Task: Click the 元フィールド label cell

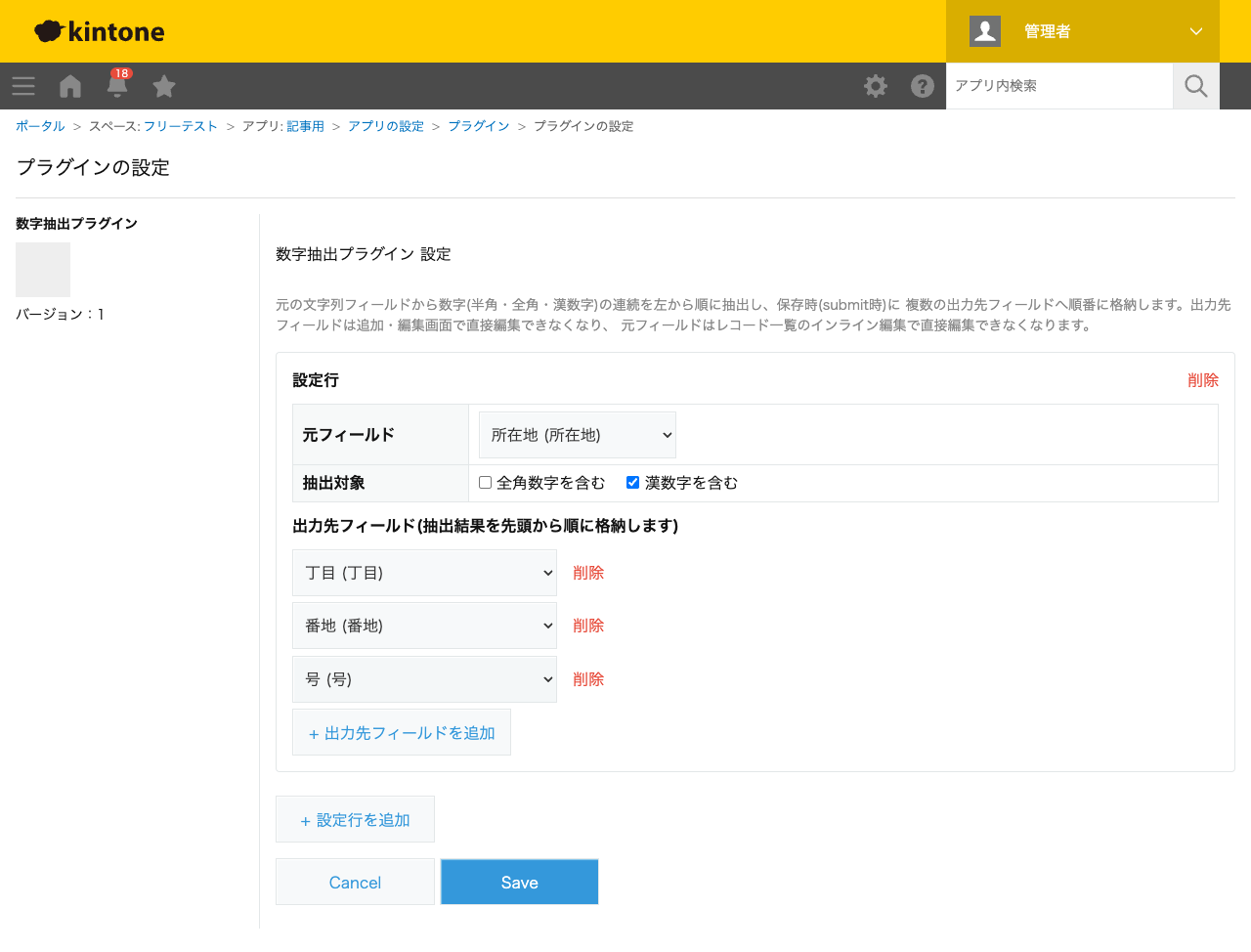Action: (x=381, y=435)
